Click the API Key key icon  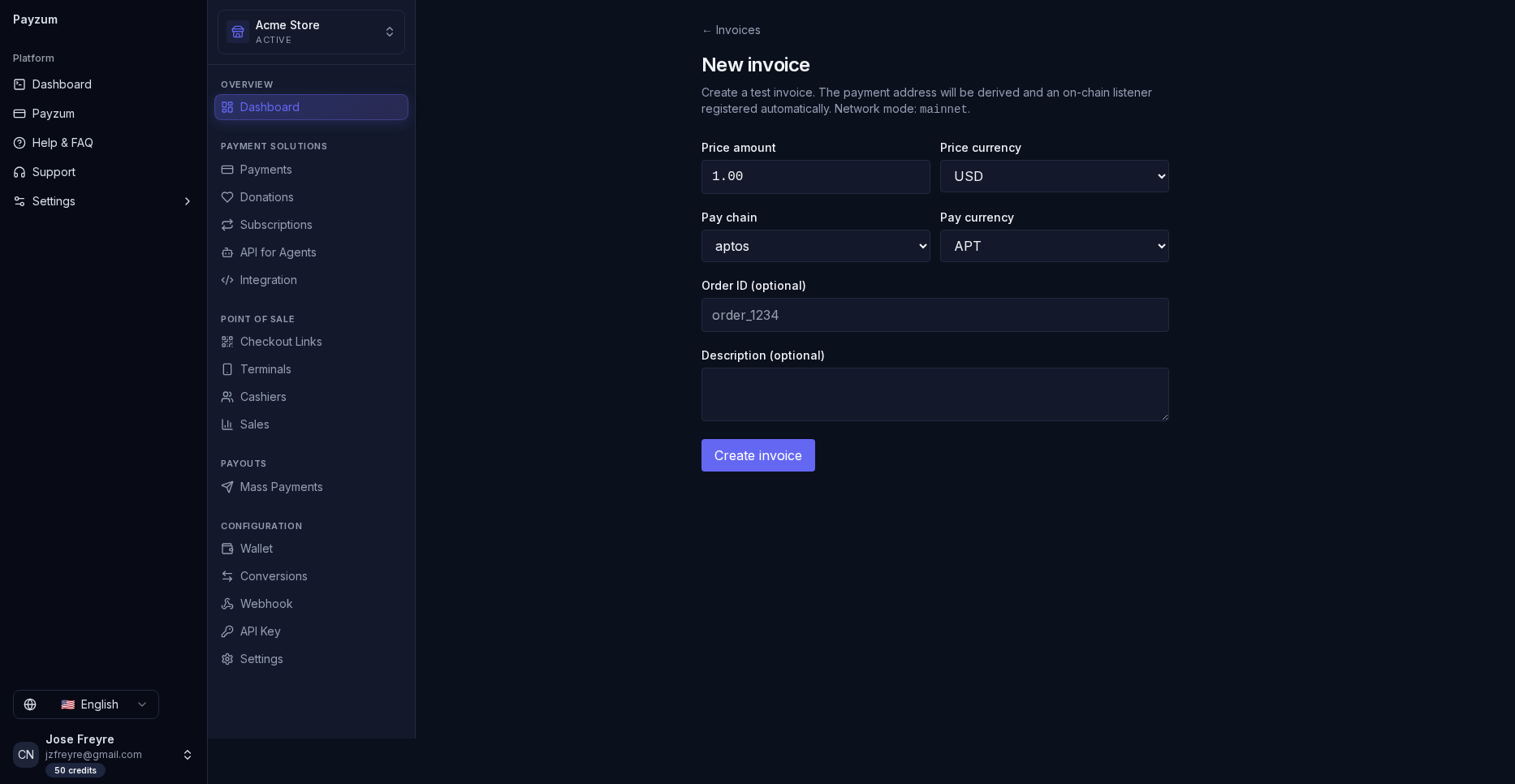pos(227,631)
